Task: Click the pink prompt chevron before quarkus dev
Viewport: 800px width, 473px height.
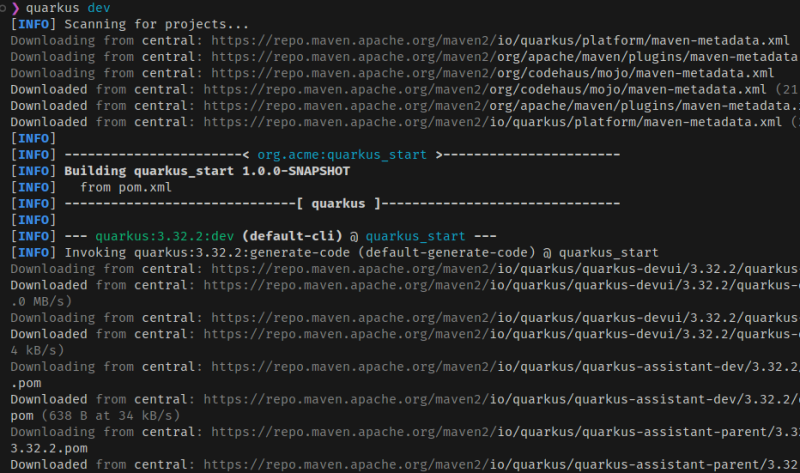Action: (15, 8)
